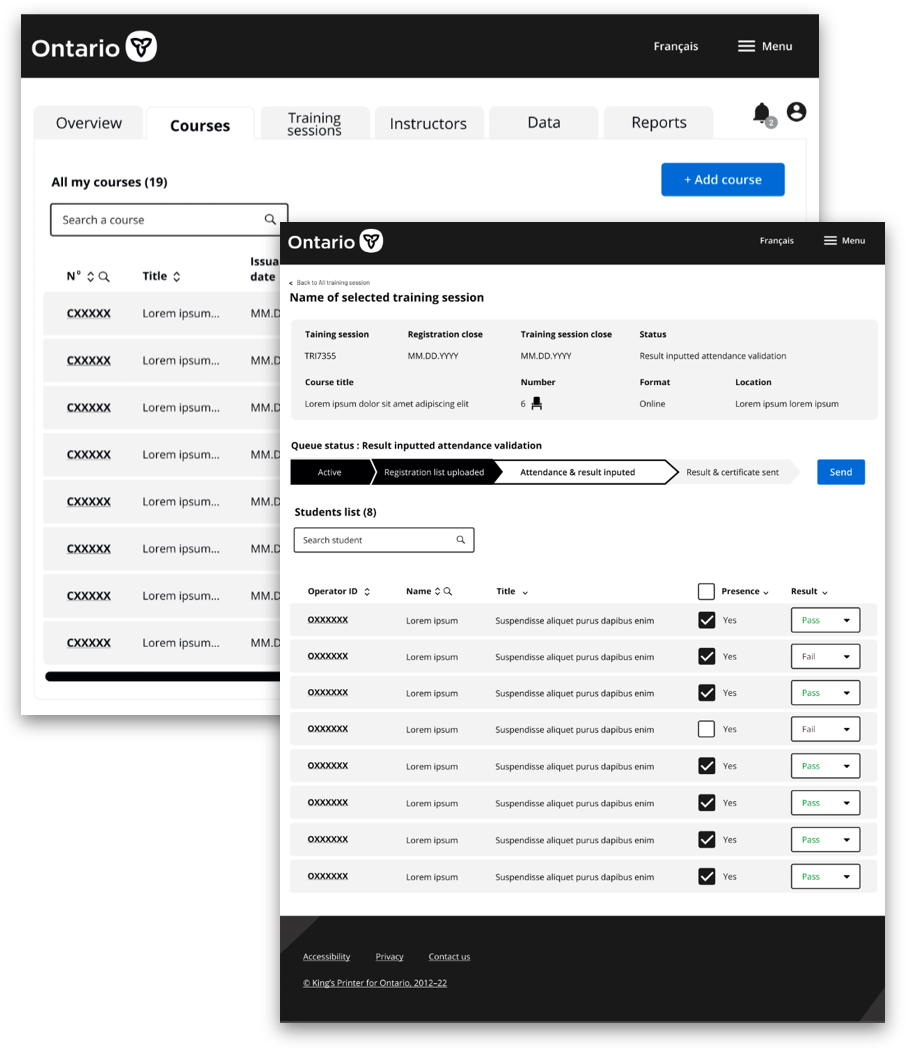Uncheck presence for fifth student row
906x1051 pixels.
(706, 765)
